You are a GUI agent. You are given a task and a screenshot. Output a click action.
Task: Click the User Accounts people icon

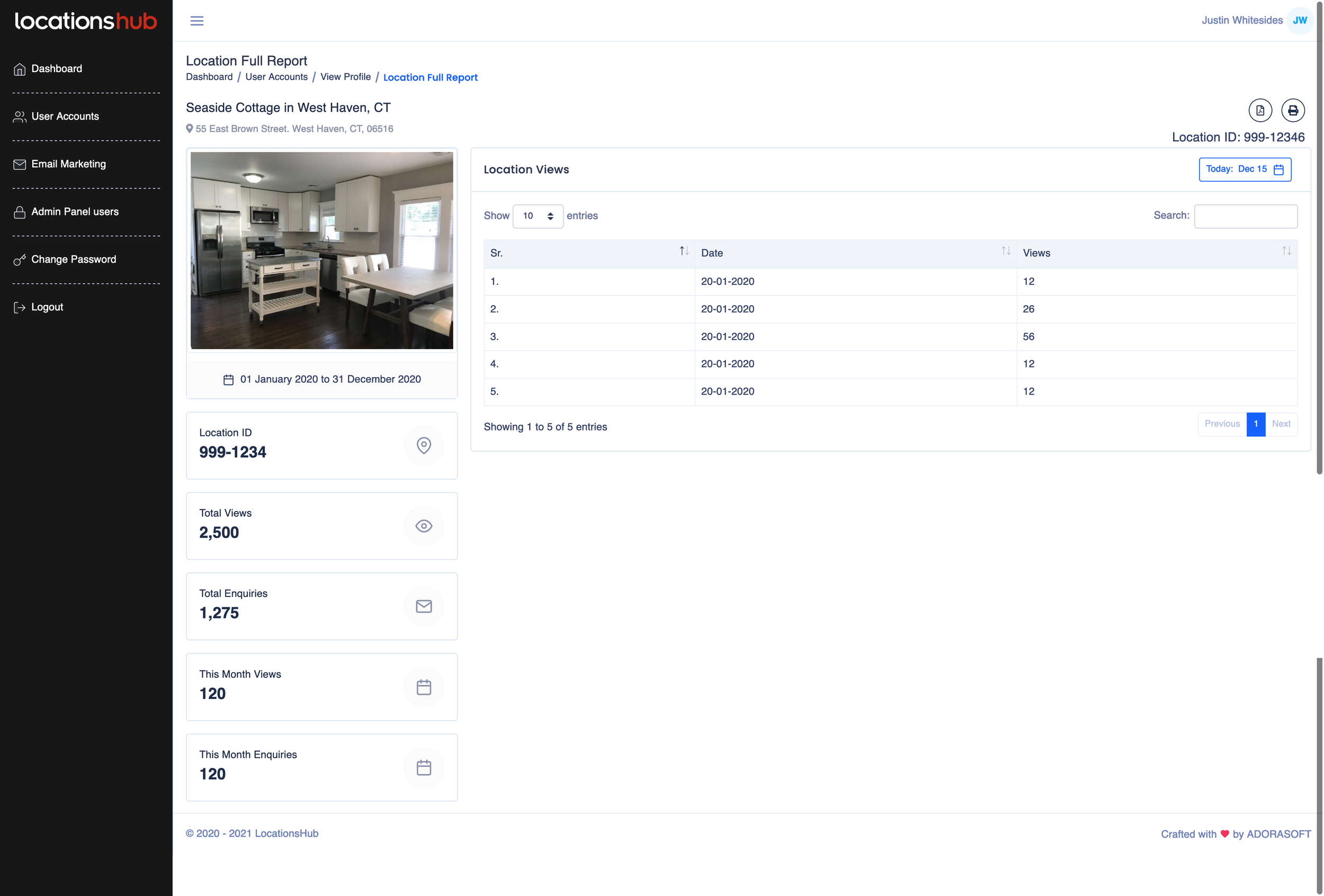click(20, 117)
